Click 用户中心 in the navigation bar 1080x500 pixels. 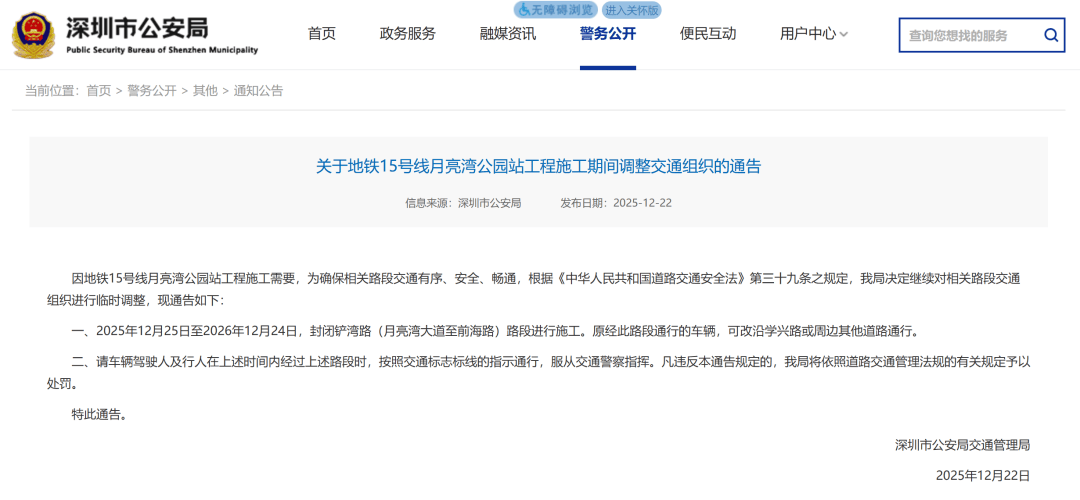coord(807,34)
